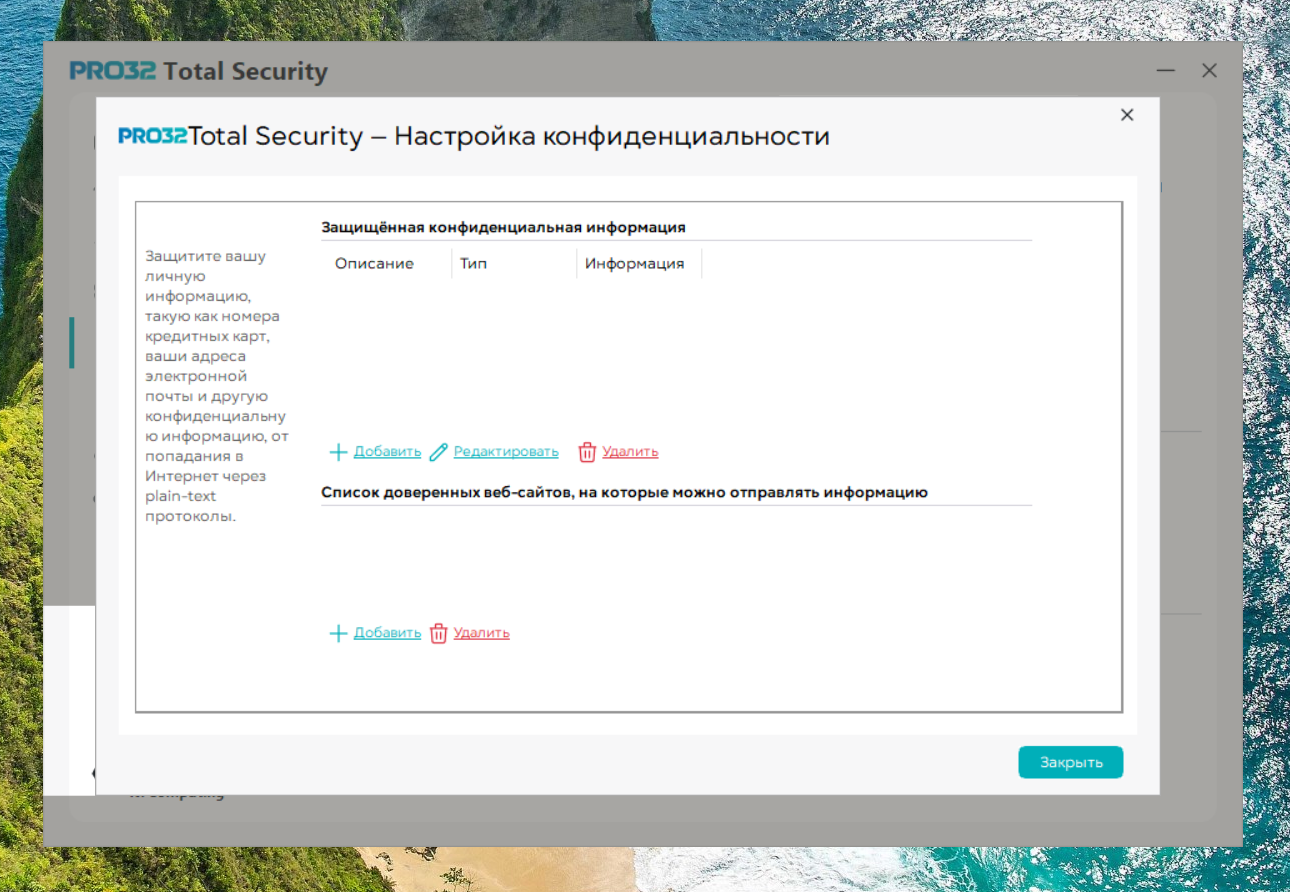Click the Защищённая конфиденциальная информация heading
1290x892 pixels.
(x=503, y=227)
